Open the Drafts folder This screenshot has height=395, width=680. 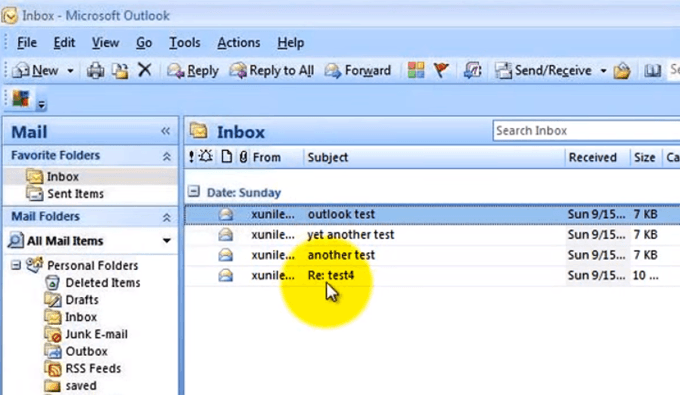point(82,300)
